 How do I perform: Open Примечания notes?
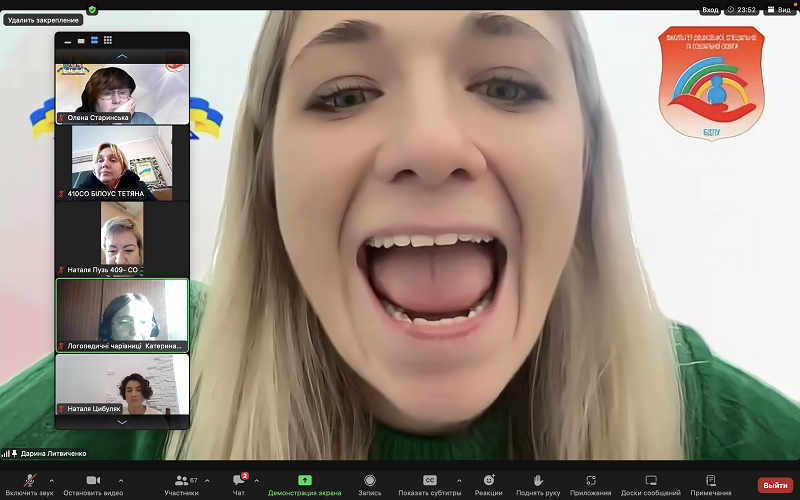click(711, 485)
